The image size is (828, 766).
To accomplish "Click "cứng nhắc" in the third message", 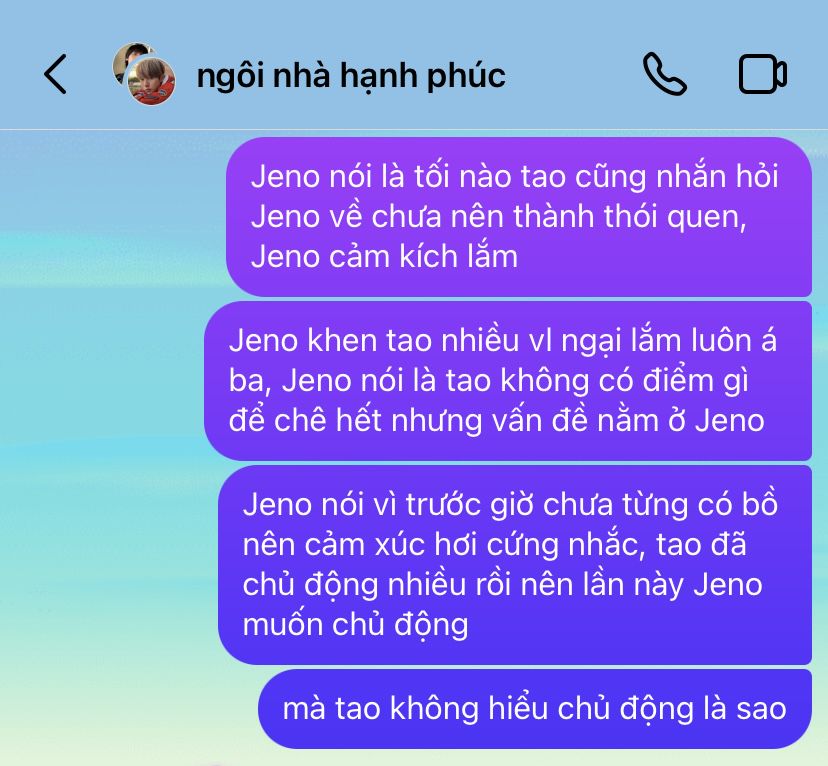I will pos(553,545).
